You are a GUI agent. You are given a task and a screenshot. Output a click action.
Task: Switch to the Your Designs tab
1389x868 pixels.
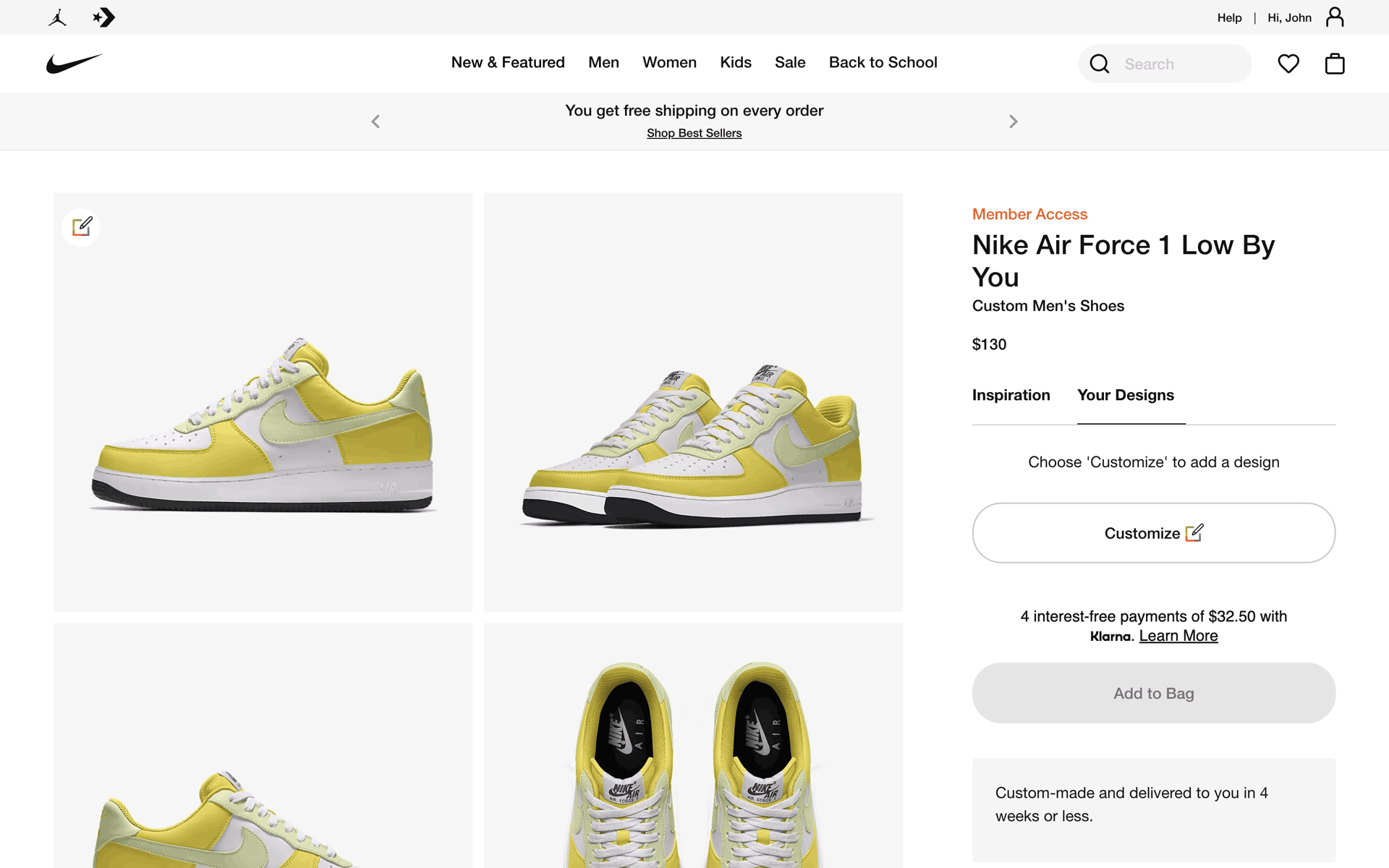point(1126,395)
